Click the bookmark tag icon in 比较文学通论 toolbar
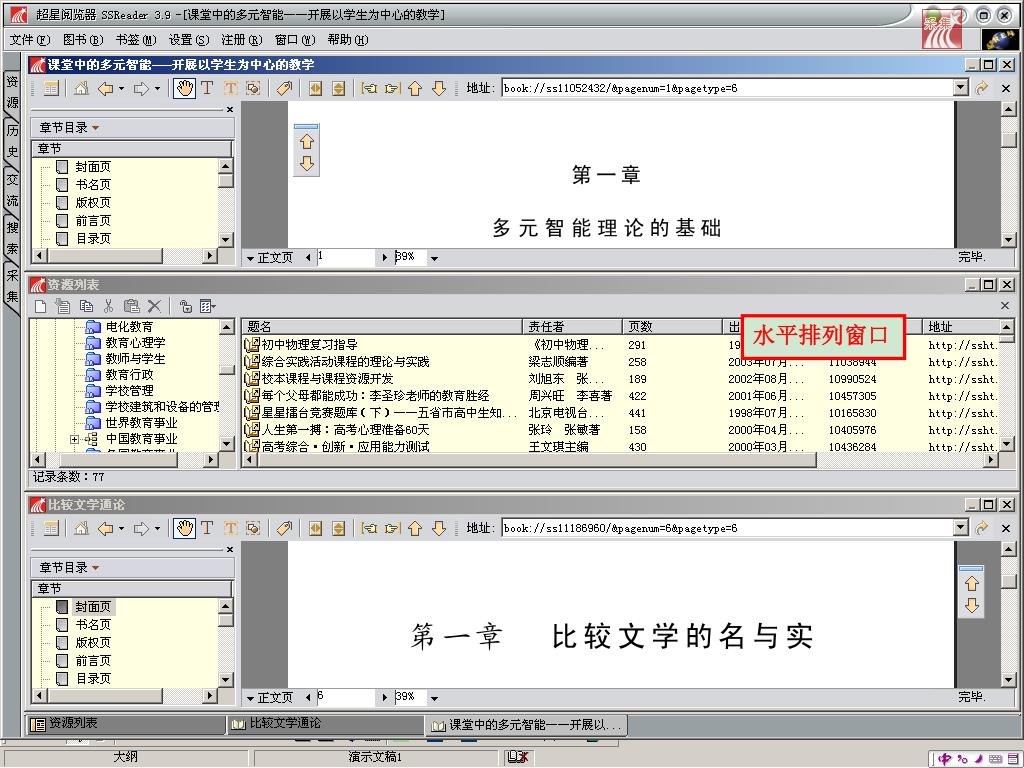 (x=284, y=528)
